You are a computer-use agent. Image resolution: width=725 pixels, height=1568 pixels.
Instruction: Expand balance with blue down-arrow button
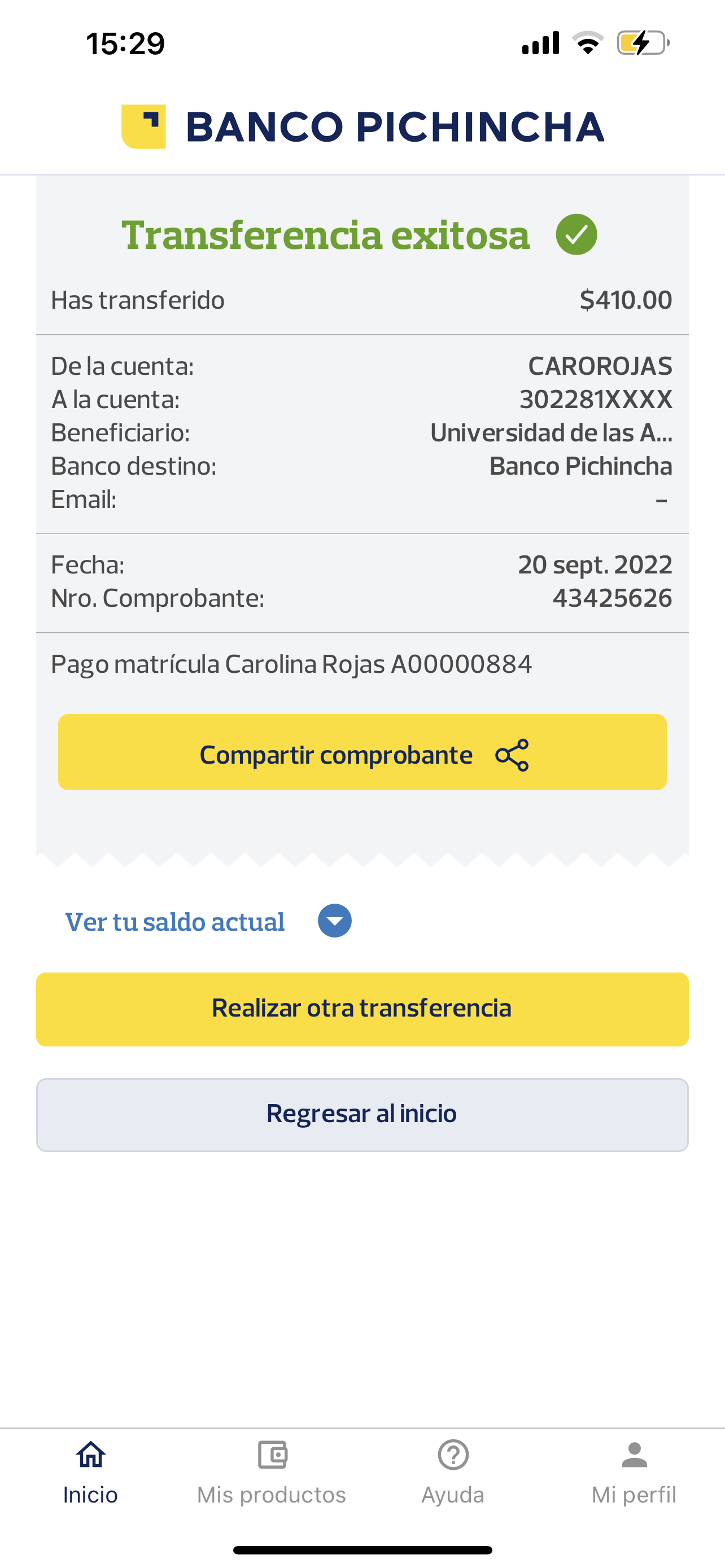click(334, 921)
